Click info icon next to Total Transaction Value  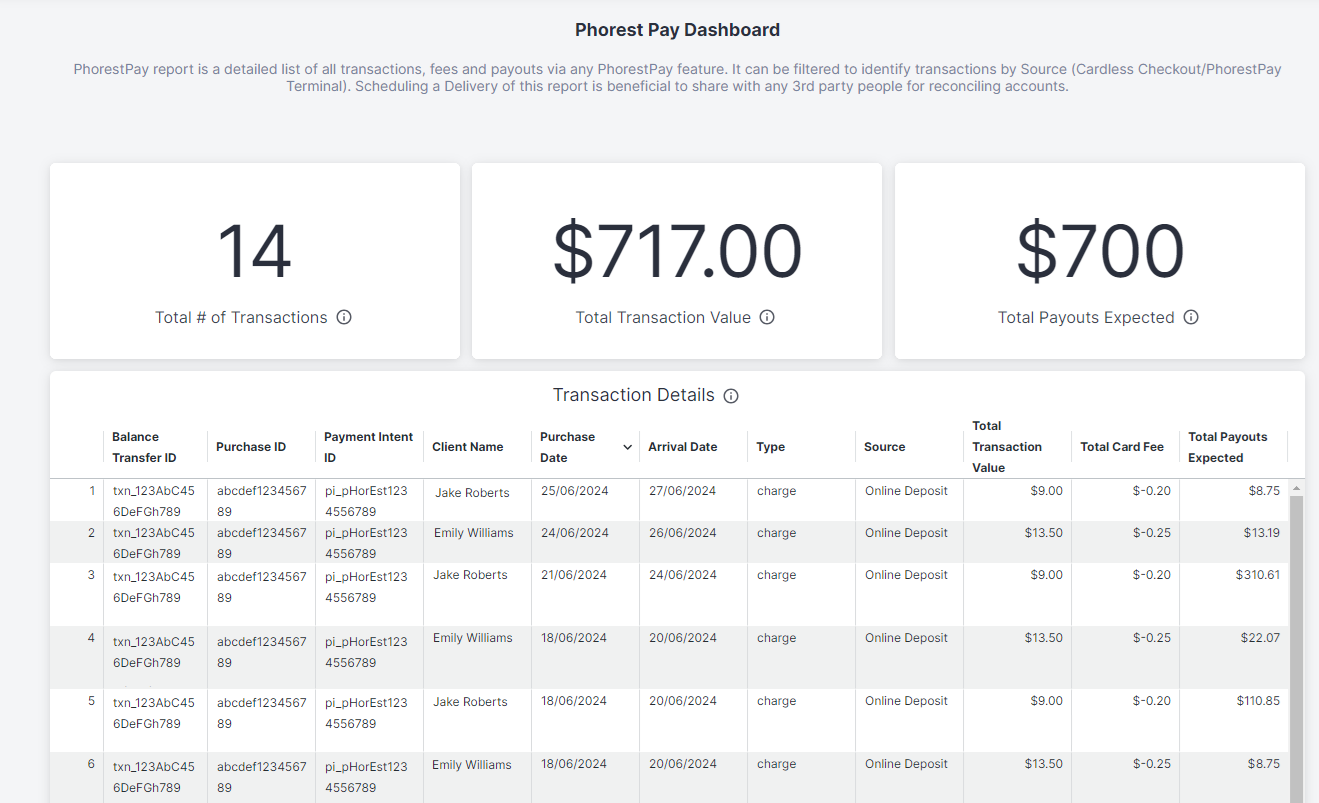(x=767, y=317)
